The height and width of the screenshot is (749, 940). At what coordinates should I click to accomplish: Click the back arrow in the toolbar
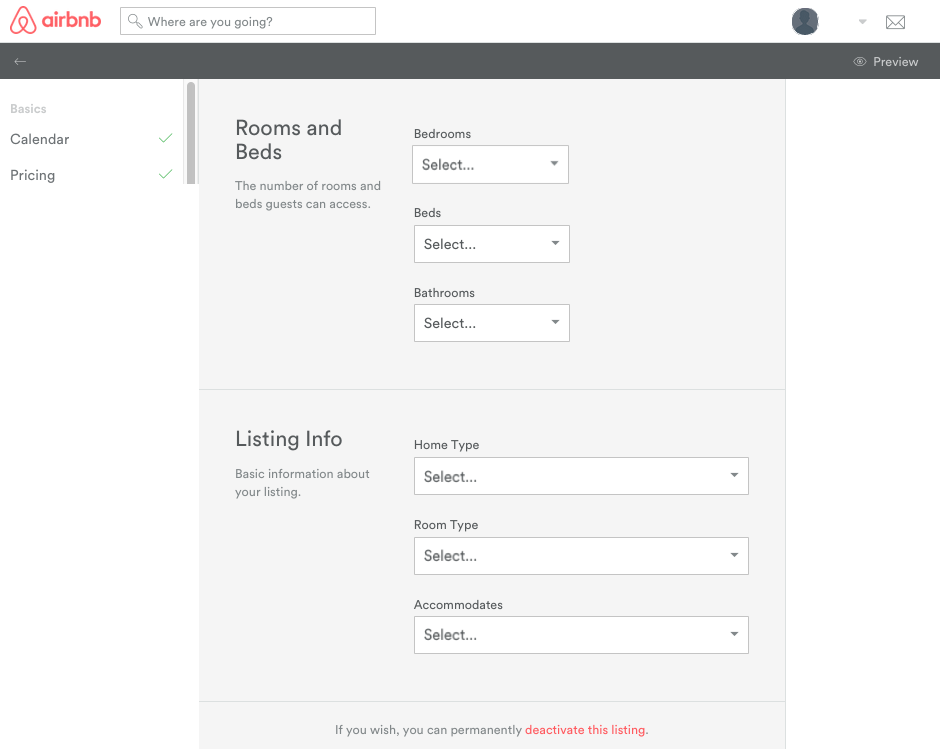coord(20,61)
